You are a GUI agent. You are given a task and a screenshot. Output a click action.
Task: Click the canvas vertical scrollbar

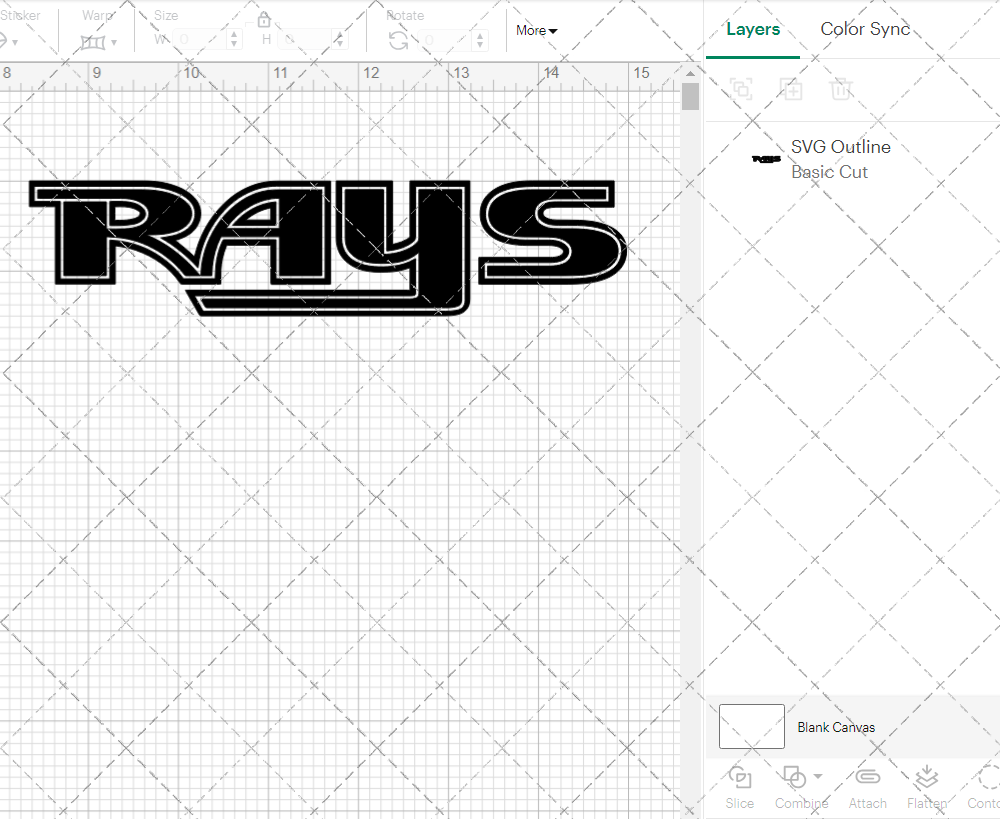(x=689, y=95)
